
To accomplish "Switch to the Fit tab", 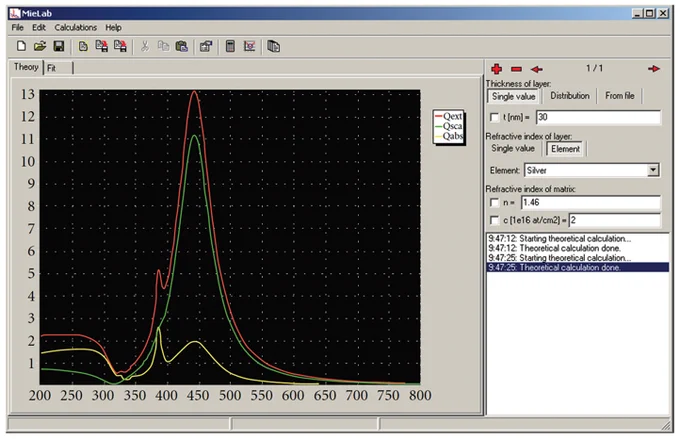I will [x=58, y=68].
